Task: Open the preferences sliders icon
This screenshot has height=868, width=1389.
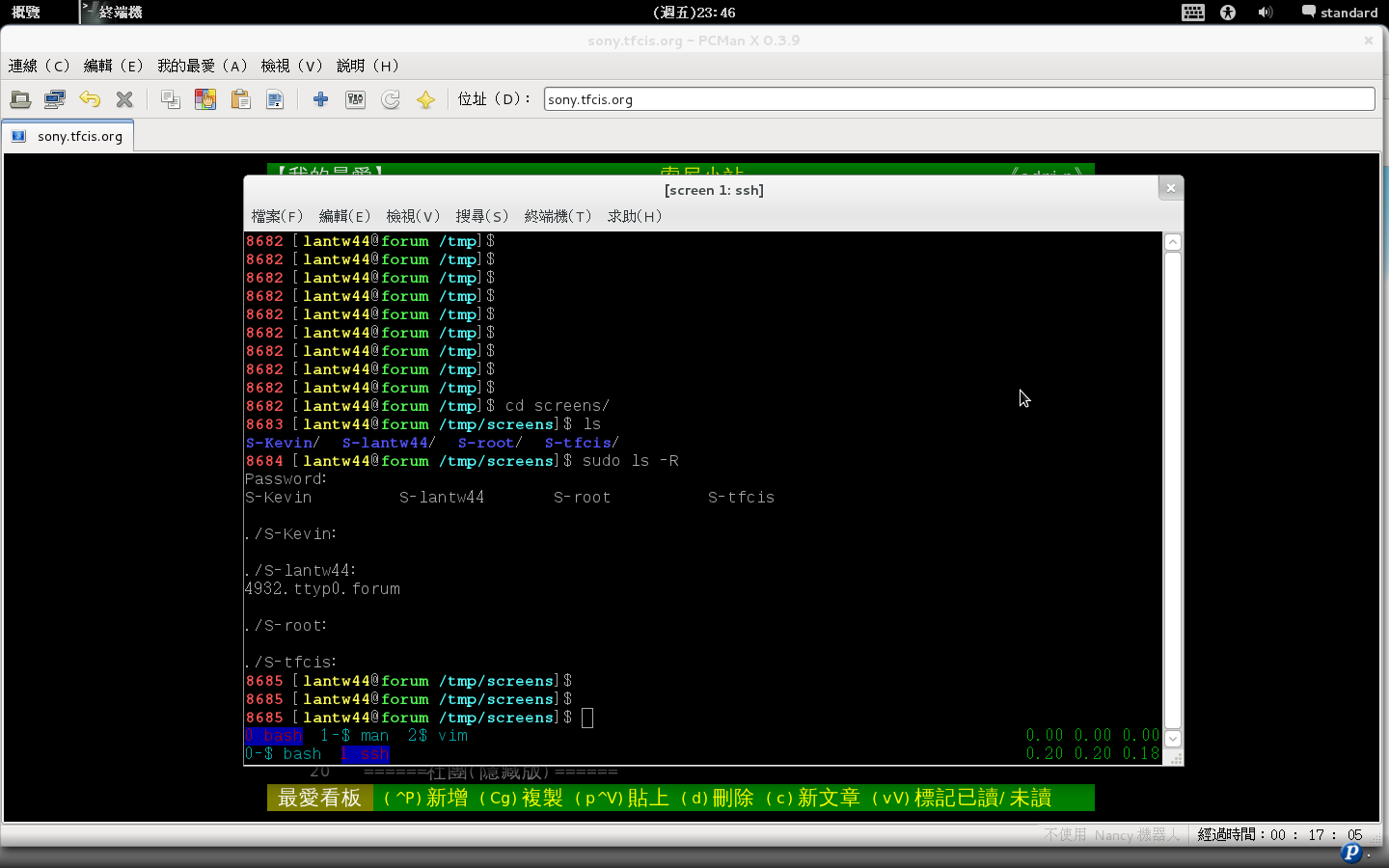Action: coord(356,99)
